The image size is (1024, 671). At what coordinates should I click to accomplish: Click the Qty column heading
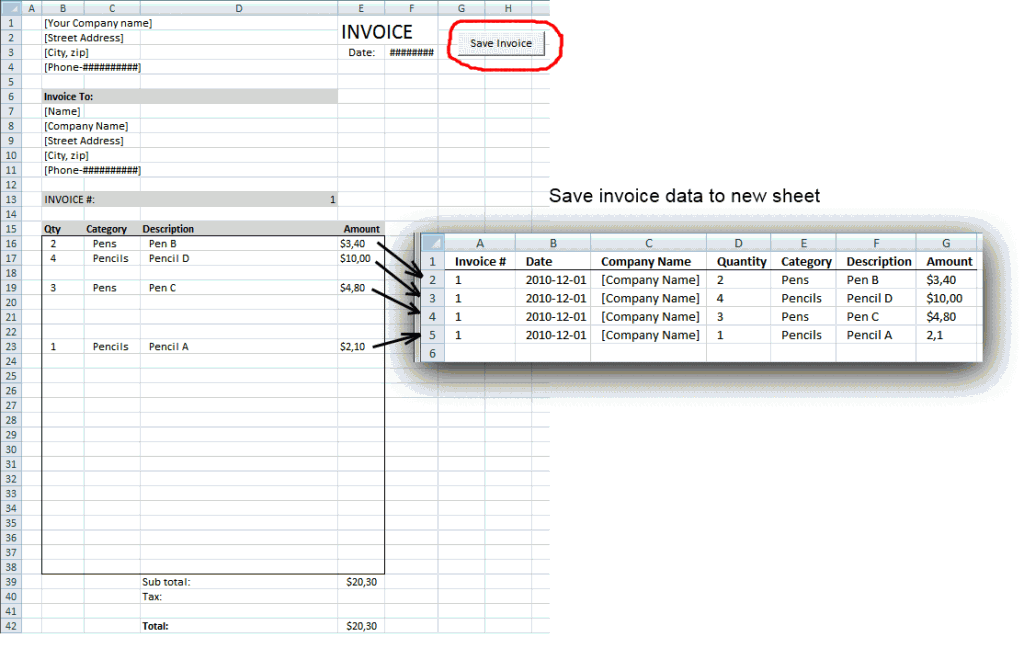(x=52, y=229)
